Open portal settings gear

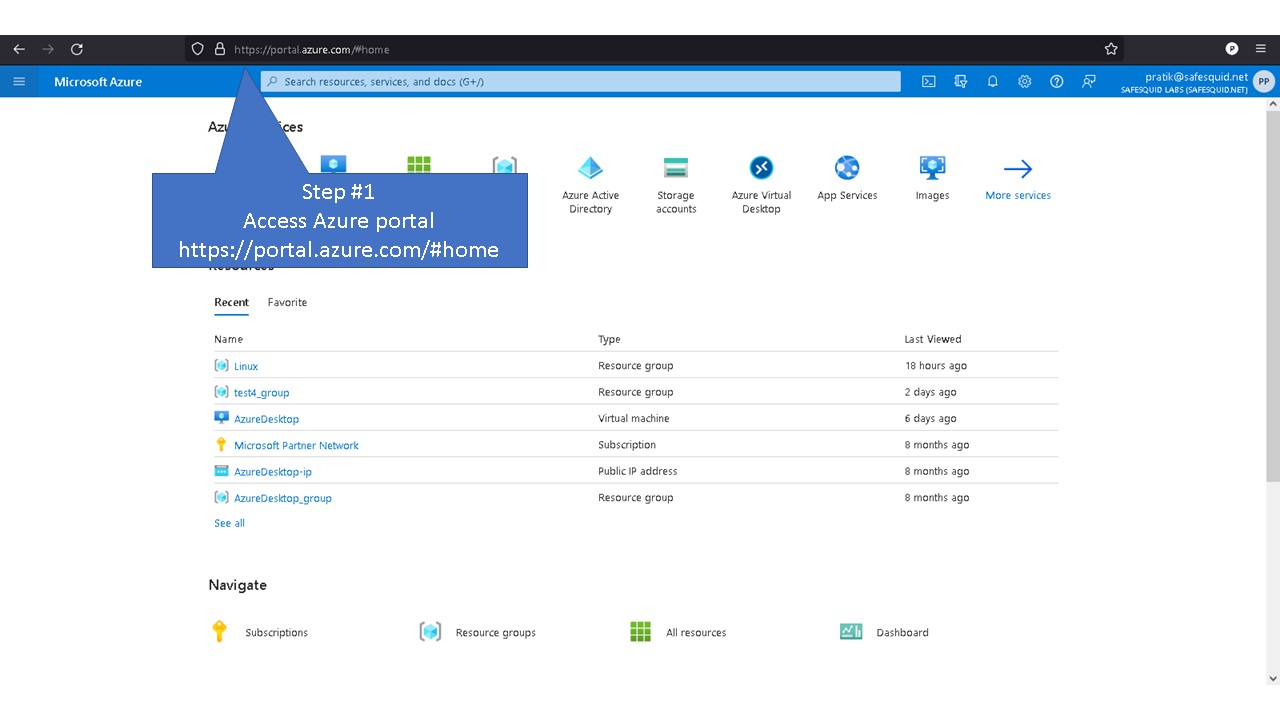(1025, 82)
